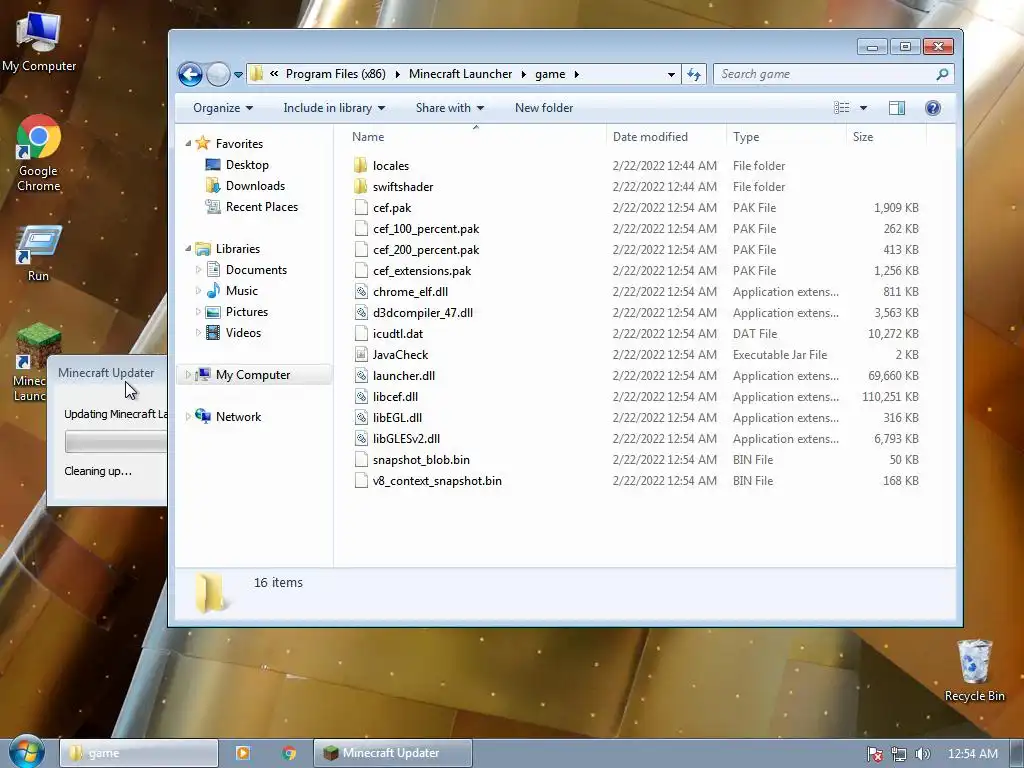Image resolution: width=1024 pixels, height=768 pixels.
Task: Select libEGL.dll file name
Action: coord(397,417)
